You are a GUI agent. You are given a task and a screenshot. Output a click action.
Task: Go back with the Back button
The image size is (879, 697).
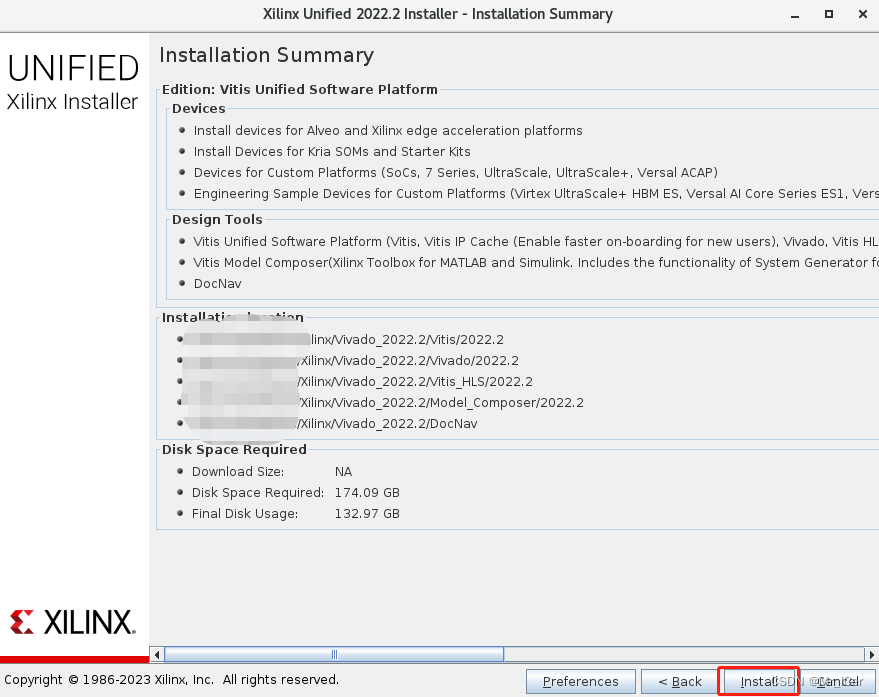tap(680, 681)
